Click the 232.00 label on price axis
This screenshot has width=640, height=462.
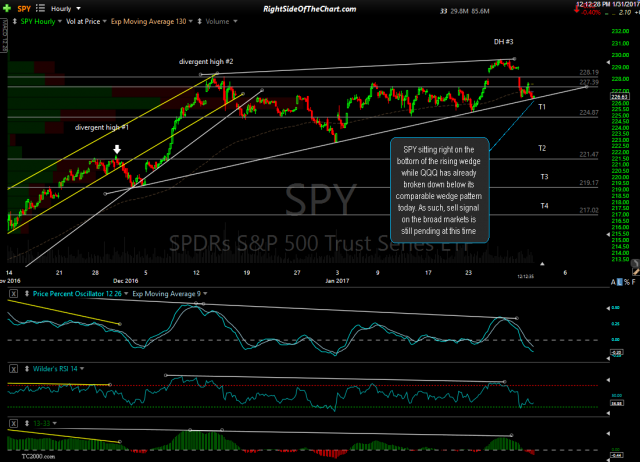[620, 31]
